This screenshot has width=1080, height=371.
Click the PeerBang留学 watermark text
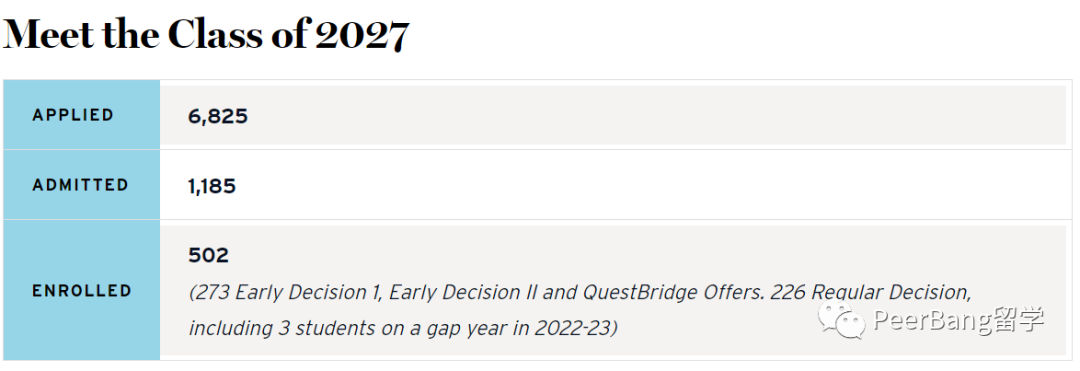(x=958, y=320)
